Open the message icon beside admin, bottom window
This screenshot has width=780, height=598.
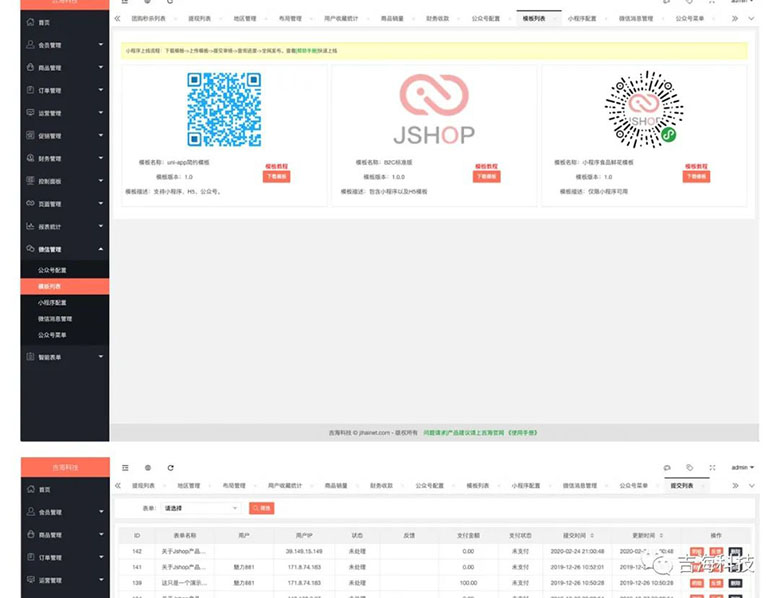click(667, 468)
